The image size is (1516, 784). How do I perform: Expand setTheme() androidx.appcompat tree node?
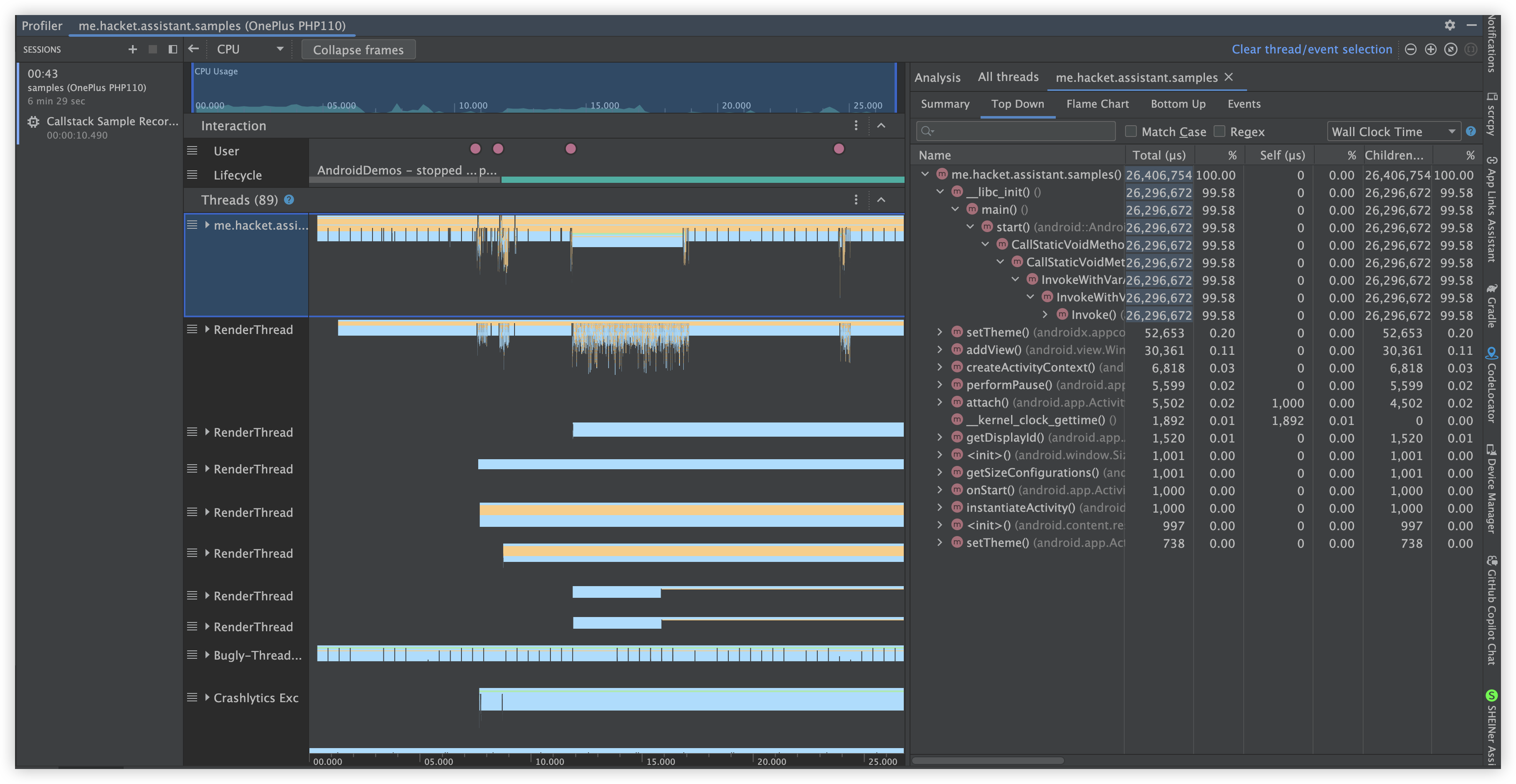(940, 332)
